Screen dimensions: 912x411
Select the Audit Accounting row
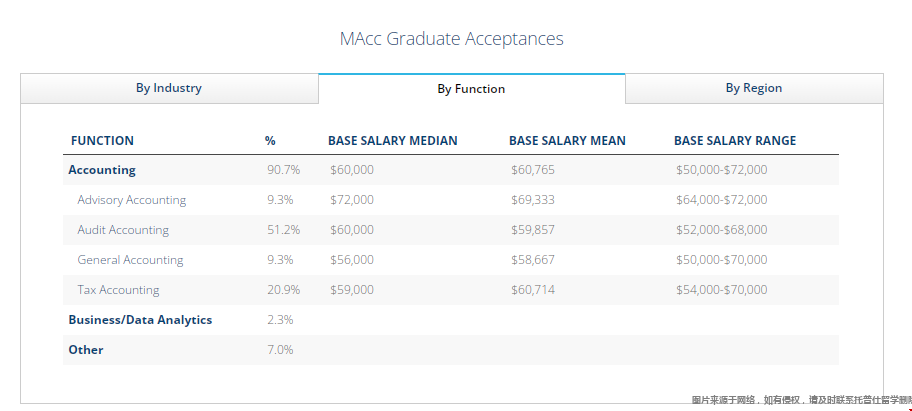tap(123, 230)
